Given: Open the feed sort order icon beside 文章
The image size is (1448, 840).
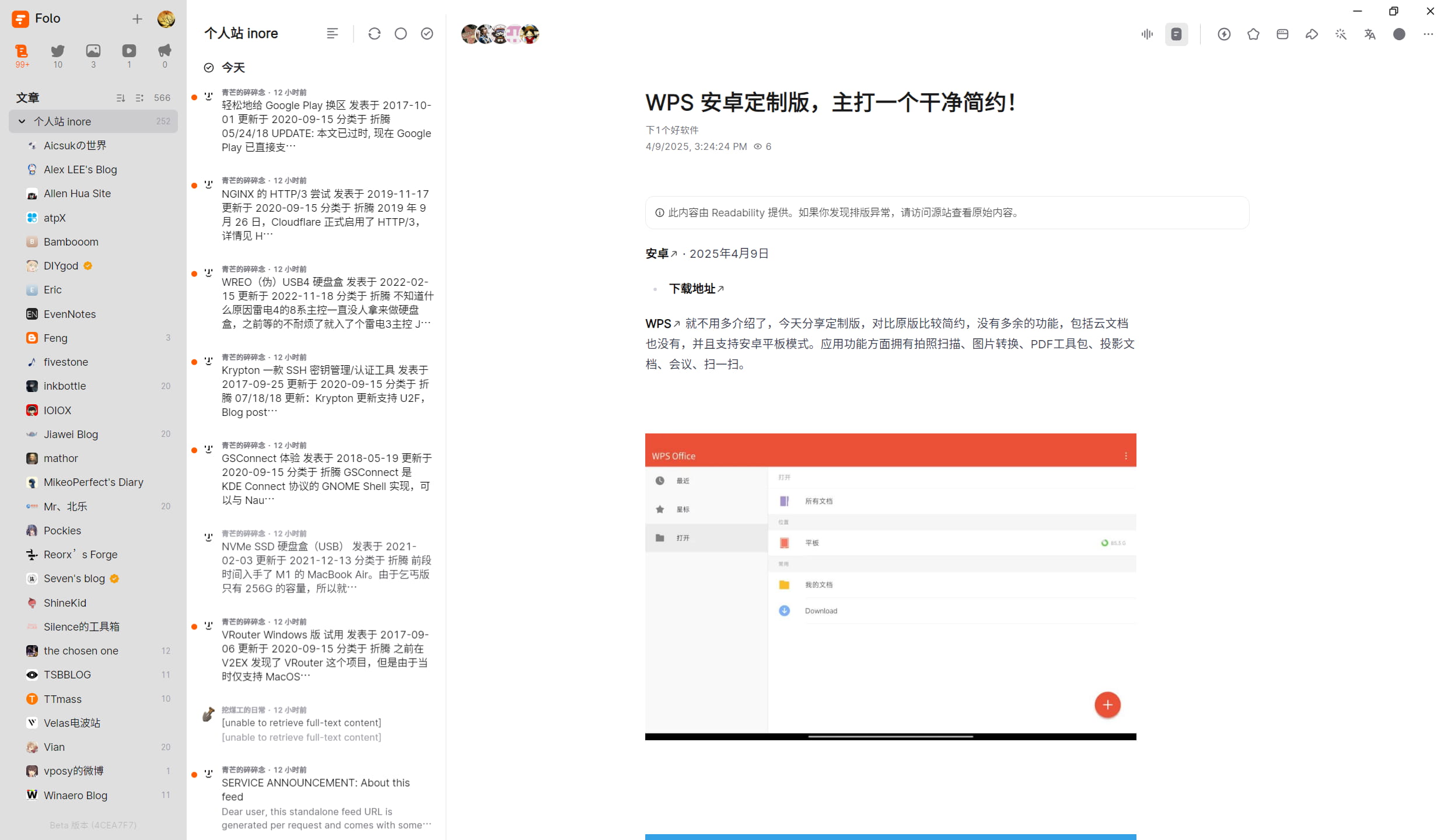Looking at the screenshot, I should click(121, 98).
